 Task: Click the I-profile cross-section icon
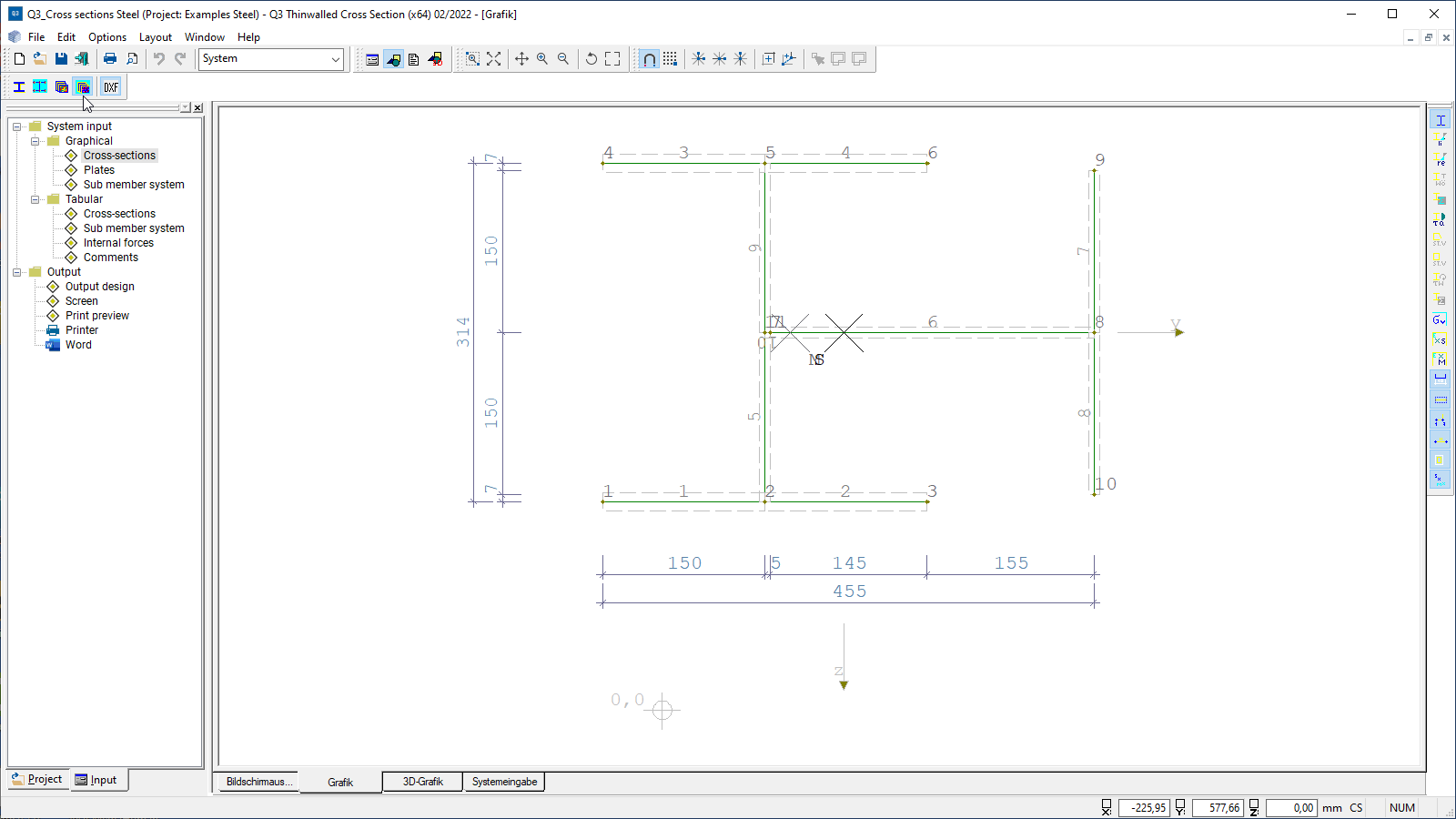click(19, 87)
